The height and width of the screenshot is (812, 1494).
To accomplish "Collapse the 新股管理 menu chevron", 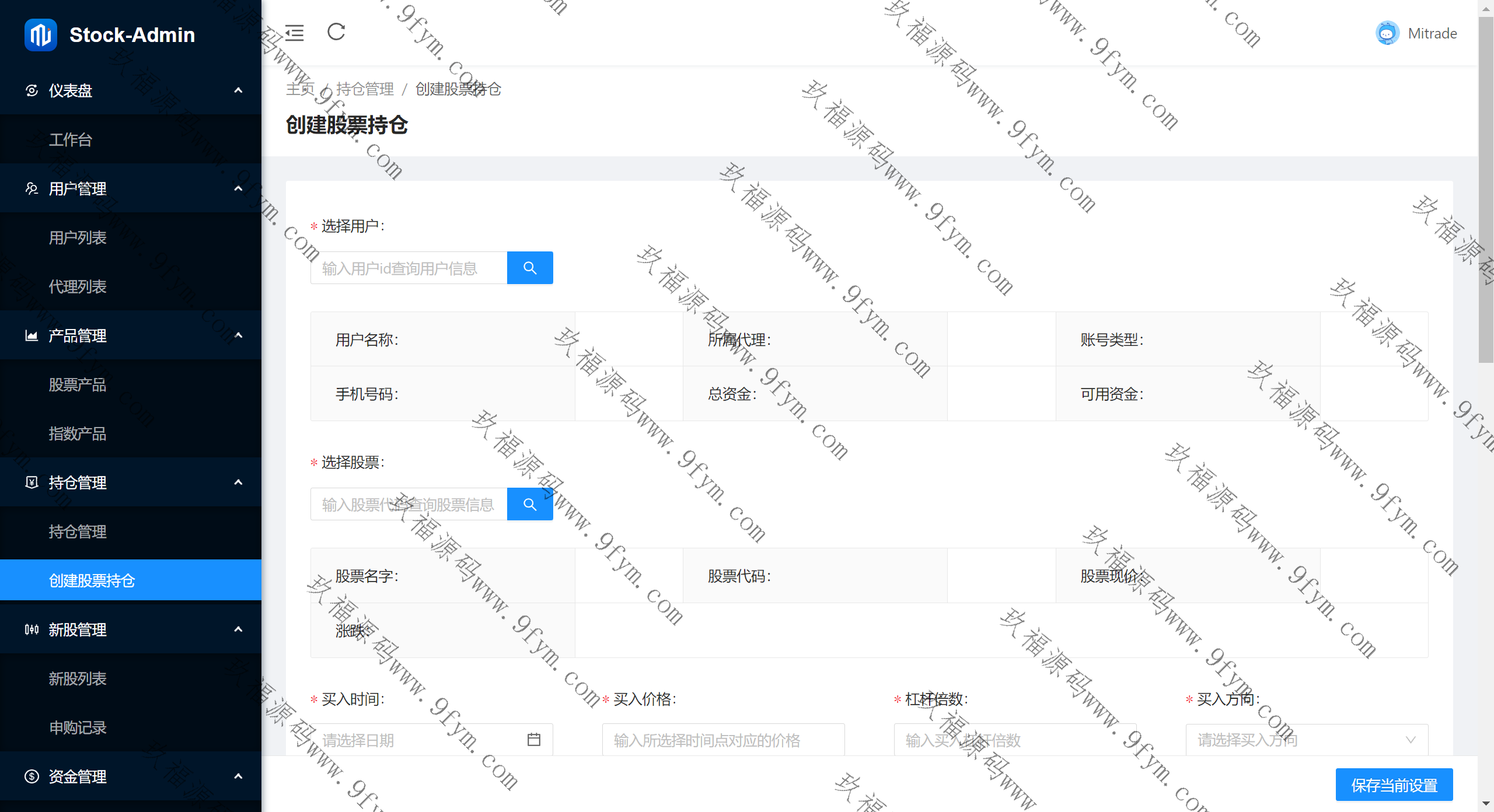I will 238,629.
